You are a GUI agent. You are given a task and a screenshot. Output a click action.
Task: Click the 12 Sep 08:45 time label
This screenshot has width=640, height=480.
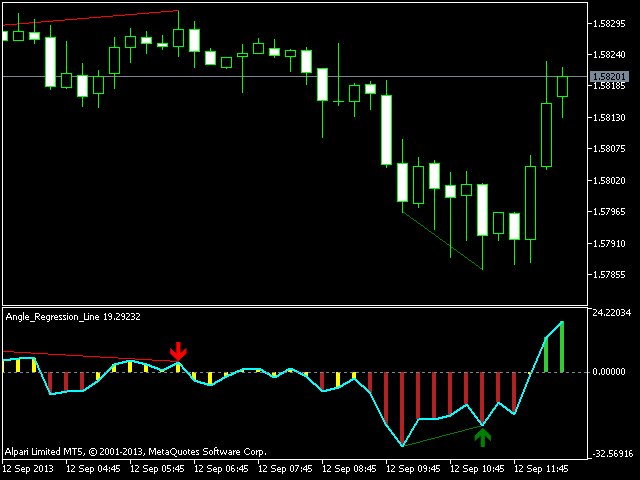pyautogui.click(x=349, y=469)
